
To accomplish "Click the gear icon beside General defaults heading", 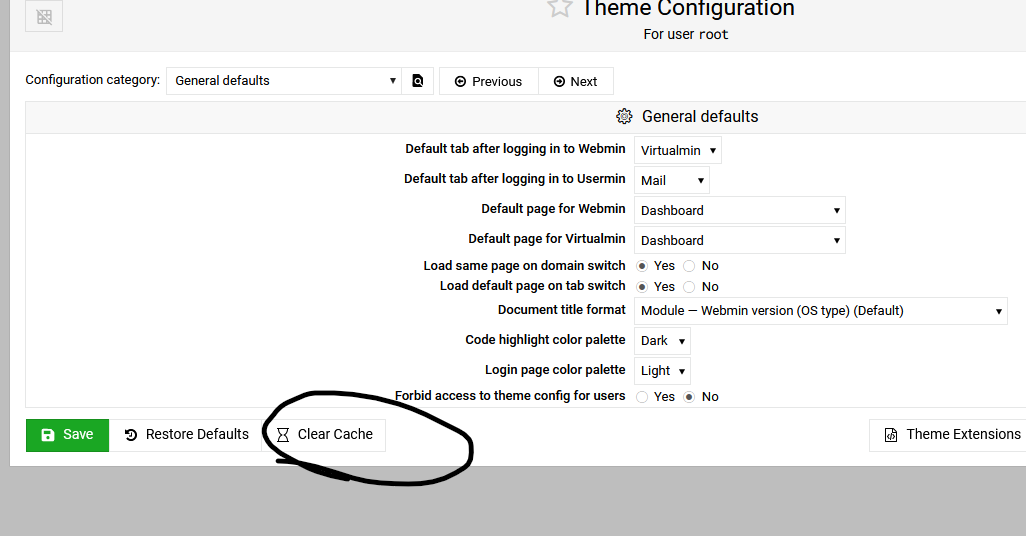I will [x=624, y=117].
